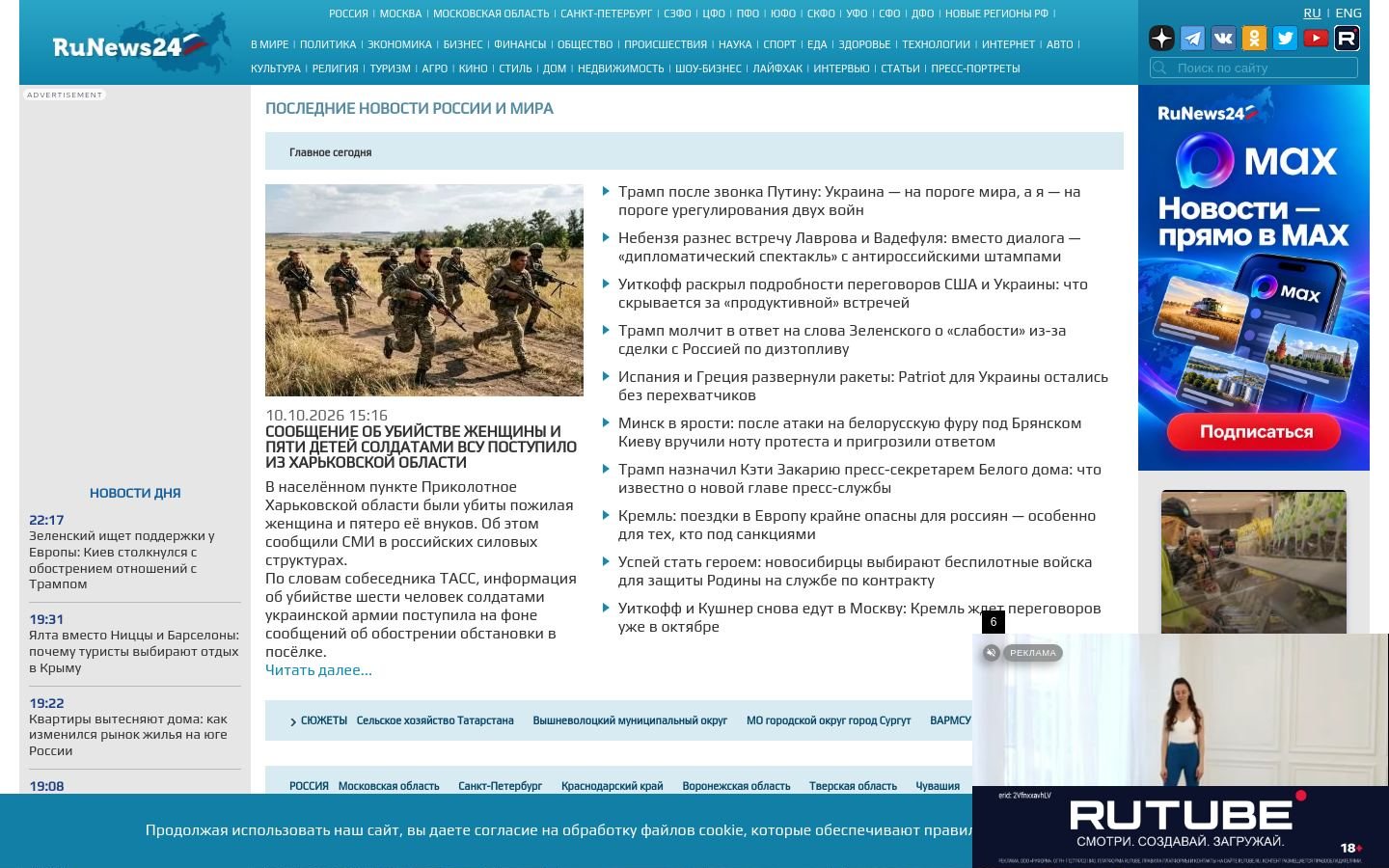The image size is (1389, 868).
Task: Open the ШОУ-БИЗНЕС menu section
Action: coord(708,68)
